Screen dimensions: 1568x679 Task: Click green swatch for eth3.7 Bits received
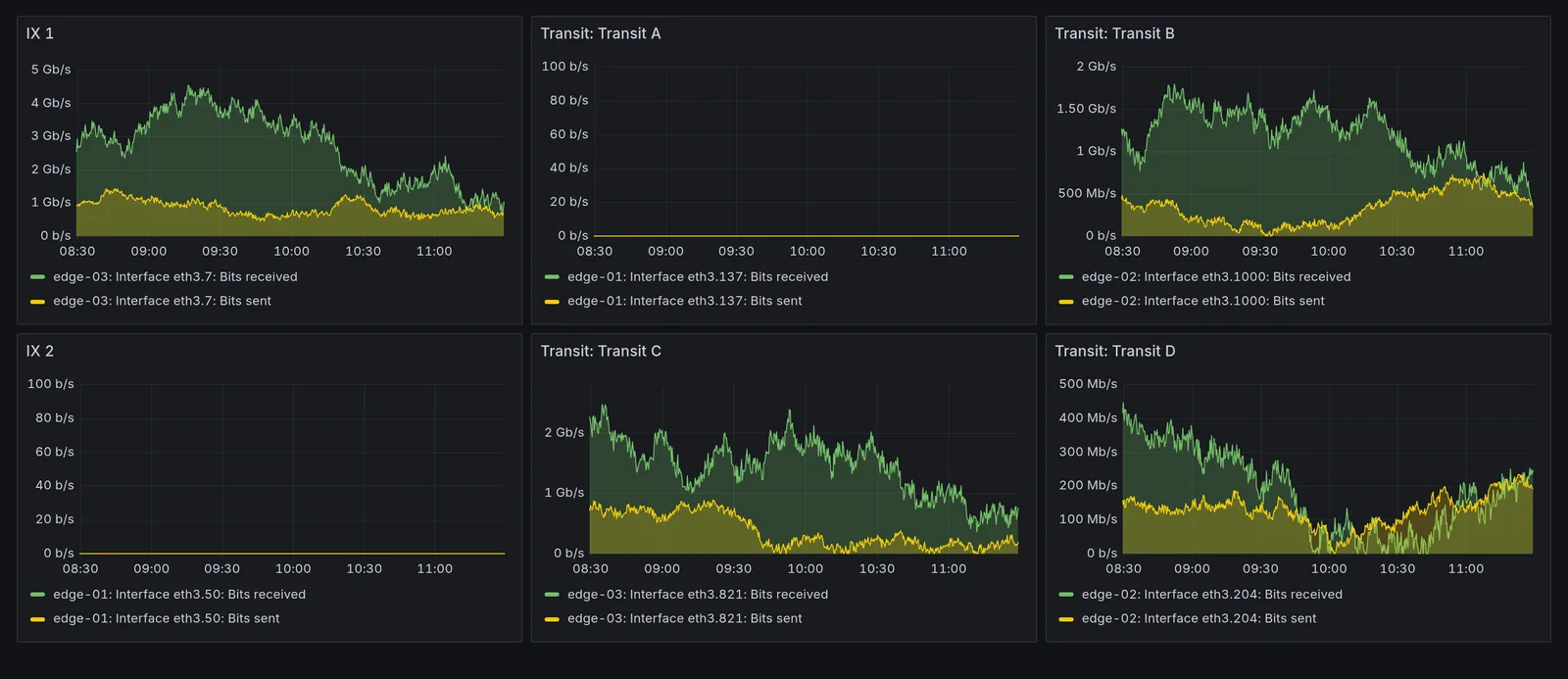[x=38, y=277]
